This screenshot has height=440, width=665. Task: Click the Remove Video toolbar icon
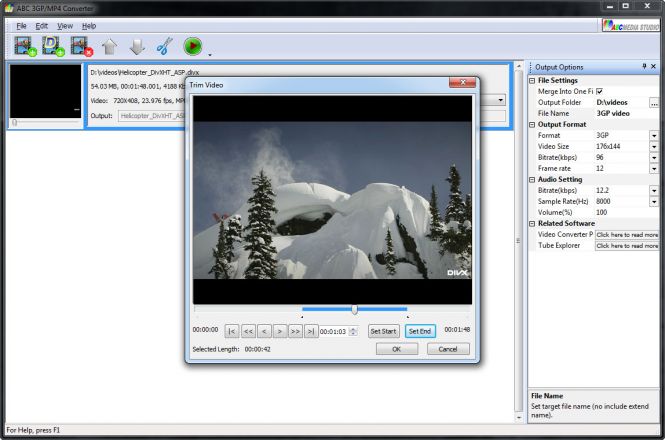pos(80,45)
